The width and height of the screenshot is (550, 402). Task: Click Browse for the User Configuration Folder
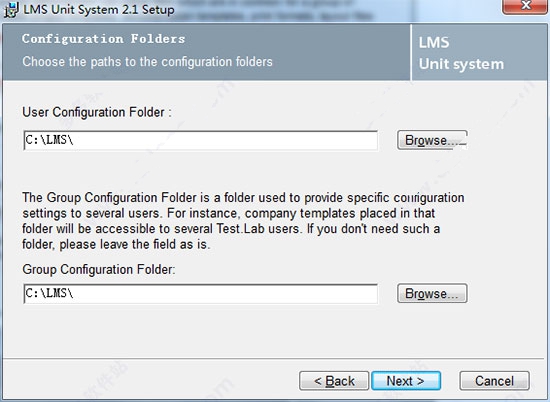pyautogui.click(x=432, y=140)
